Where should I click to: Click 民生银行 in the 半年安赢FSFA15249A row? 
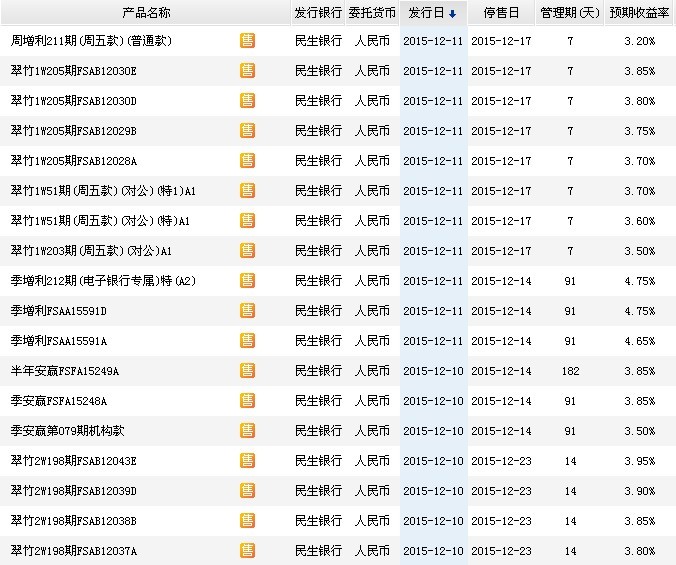pos(318,371)
